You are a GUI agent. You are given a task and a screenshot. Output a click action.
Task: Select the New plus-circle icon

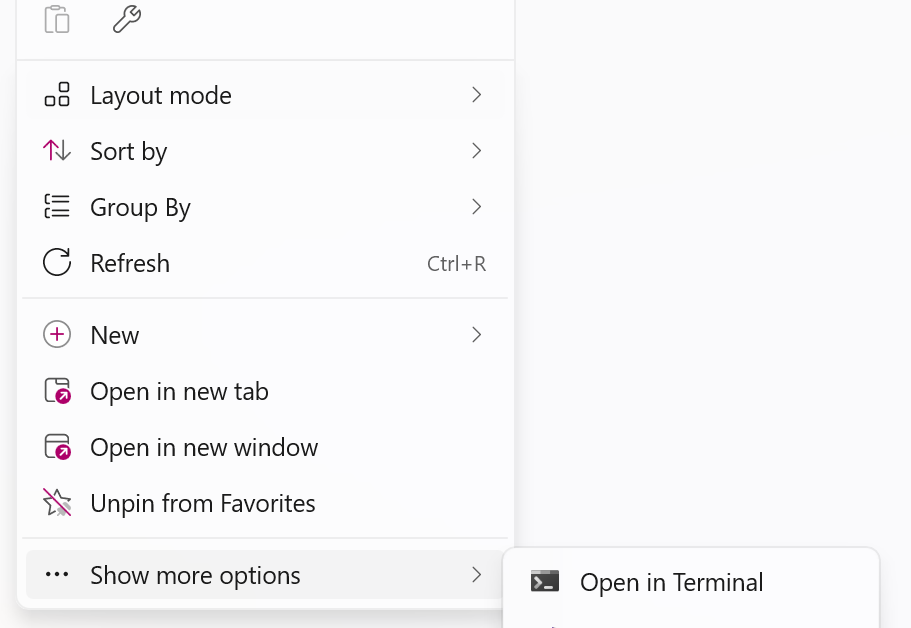[57, 335]
